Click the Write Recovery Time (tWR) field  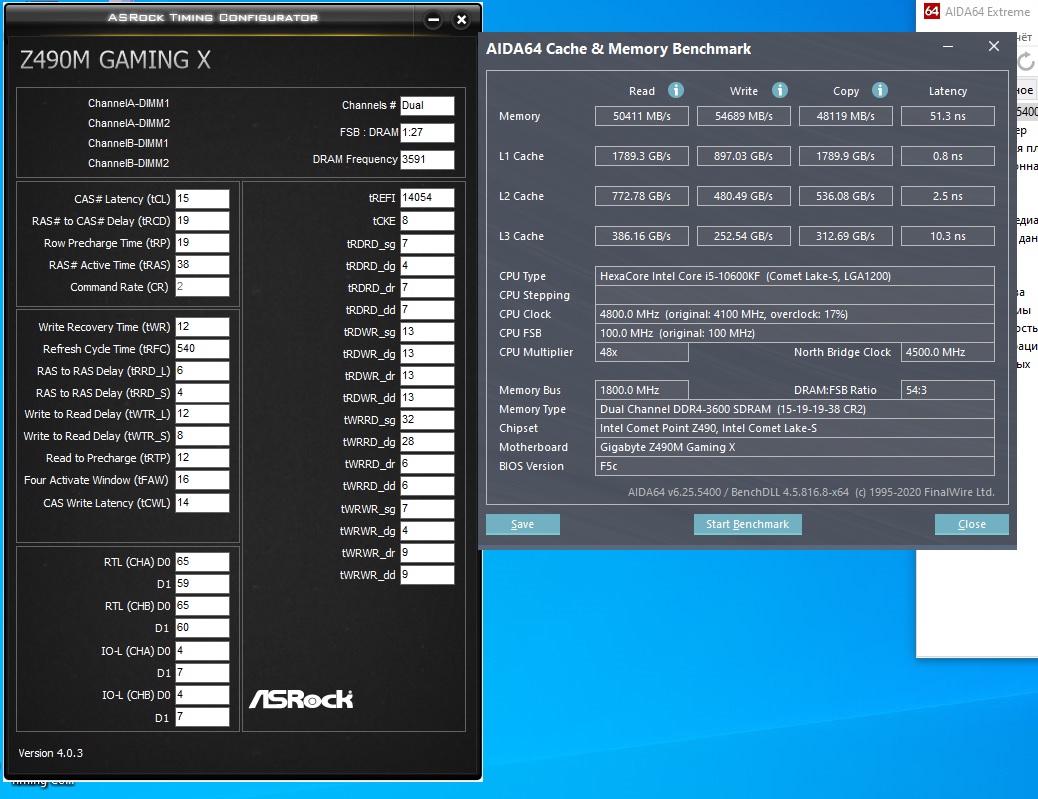(203, 327)
